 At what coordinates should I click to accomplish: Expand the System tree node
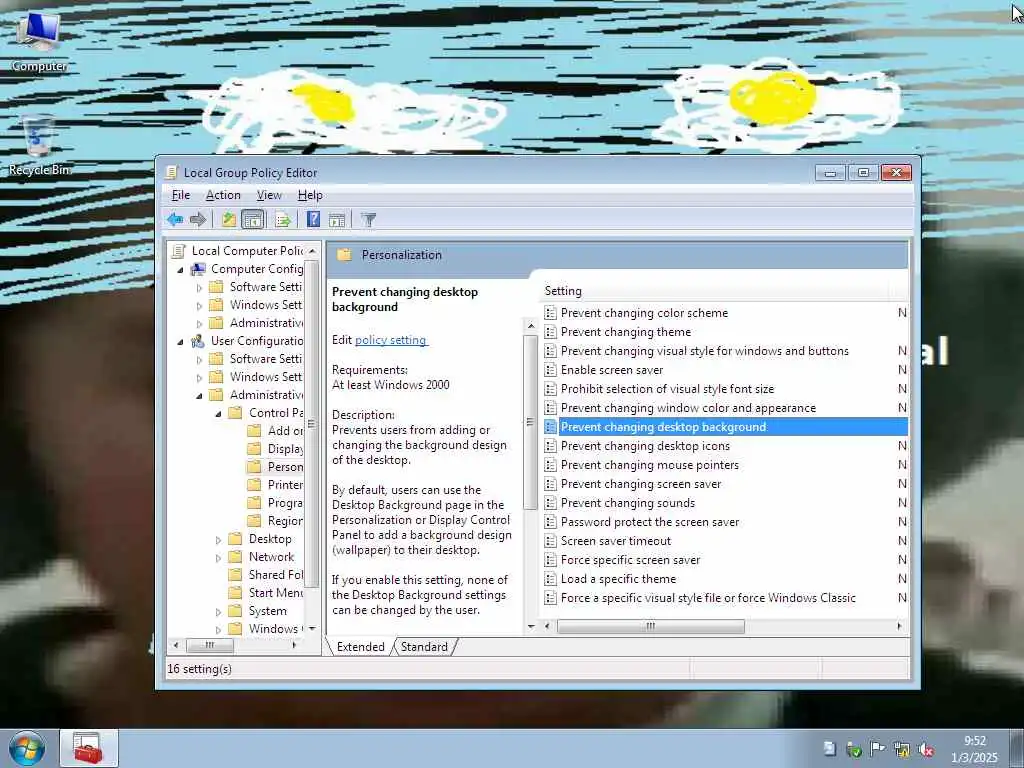(x=218, y=612)
